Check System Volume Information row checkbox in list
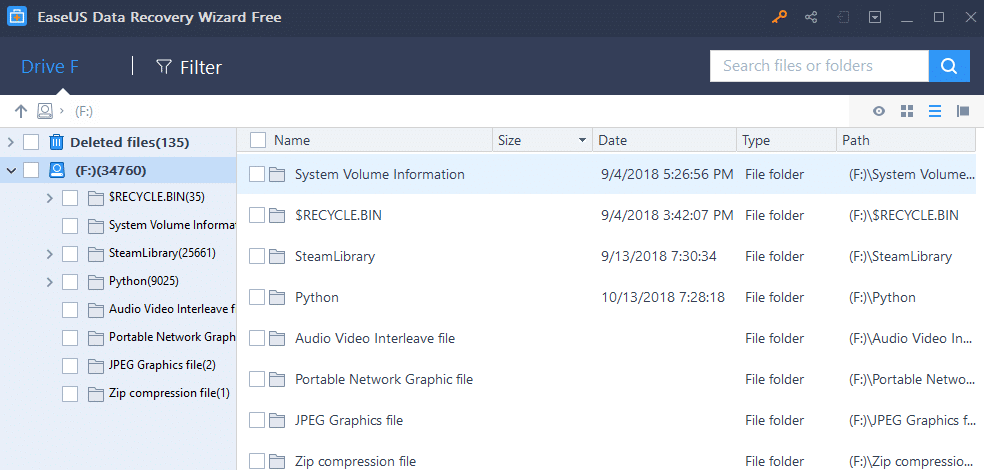The image size is (984, 470). click(x=257, y=174)
